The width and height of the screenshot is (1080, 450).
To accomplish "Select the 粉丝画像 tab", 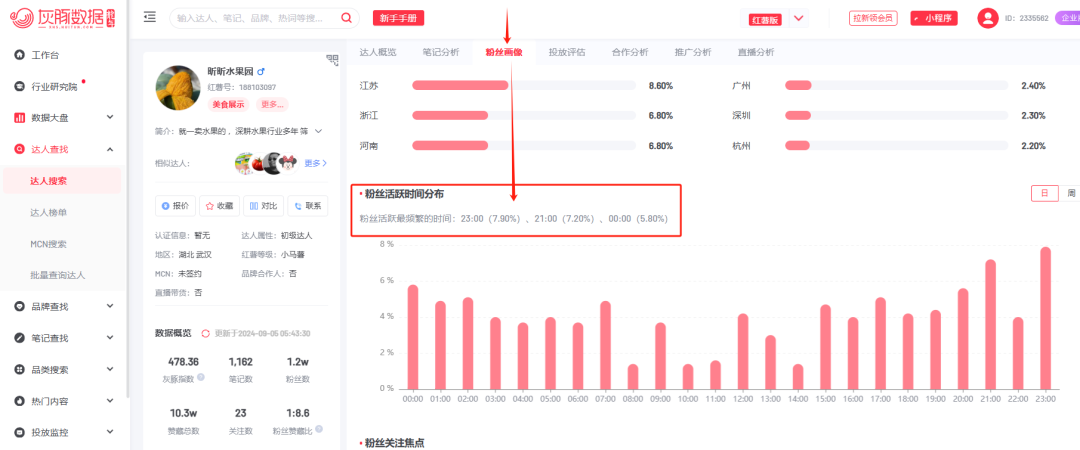I will pos(504,52).
